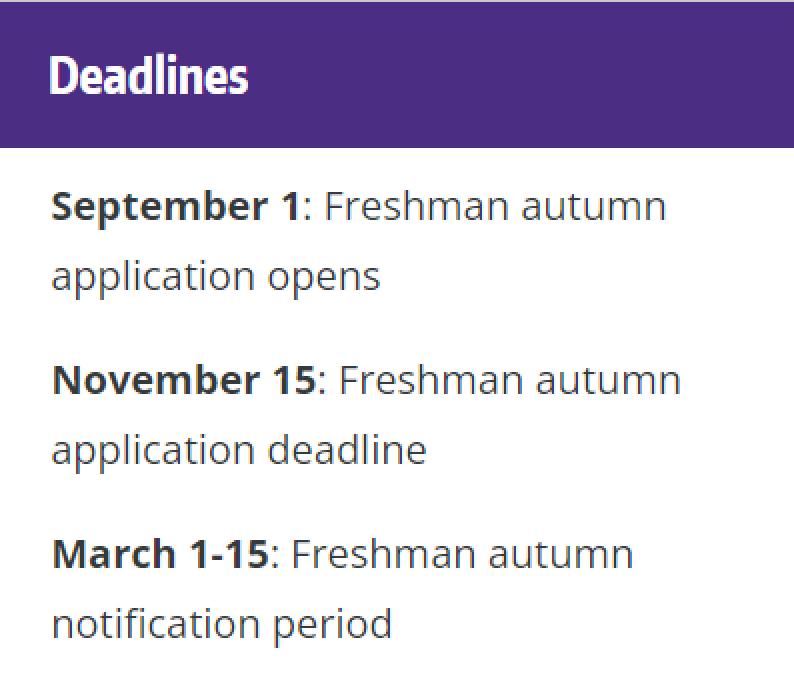Click the word "notification"
This screenshot has width=794, height=694.
[156, 624]
